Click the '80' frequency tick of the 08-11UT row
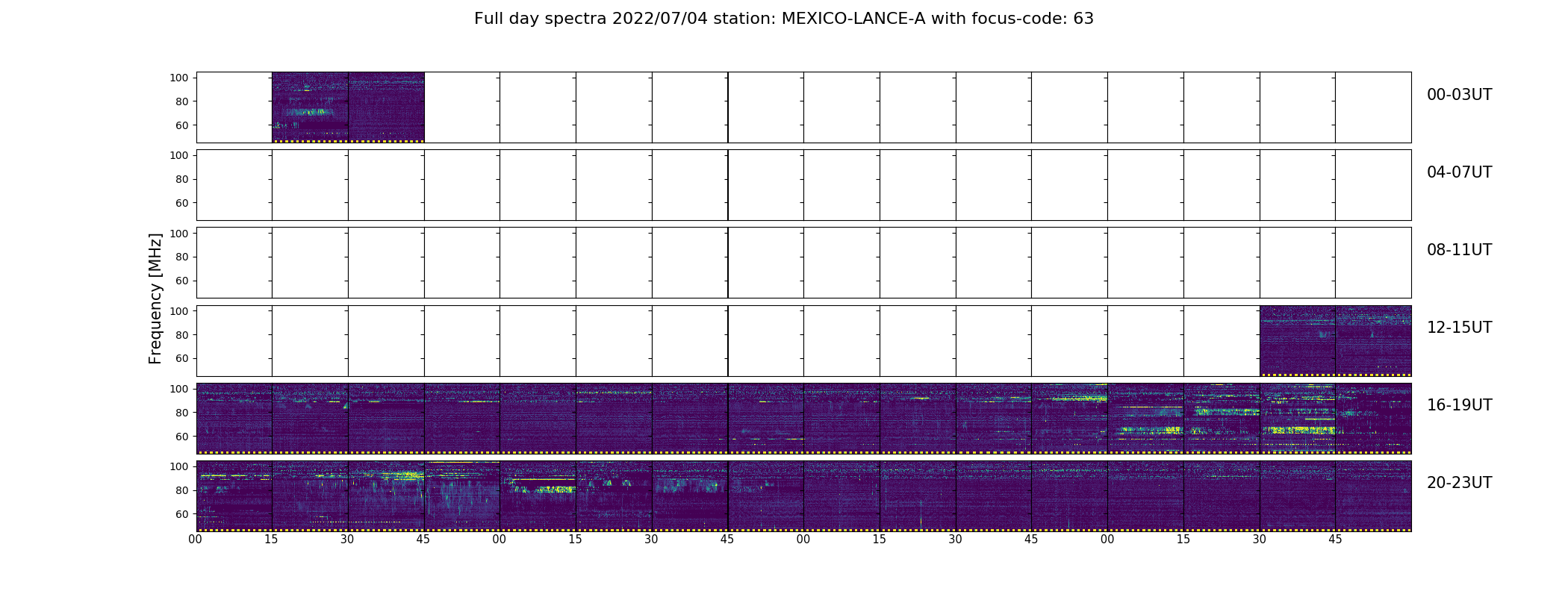Screen dimensions: 1568x597 coord(182,257)
